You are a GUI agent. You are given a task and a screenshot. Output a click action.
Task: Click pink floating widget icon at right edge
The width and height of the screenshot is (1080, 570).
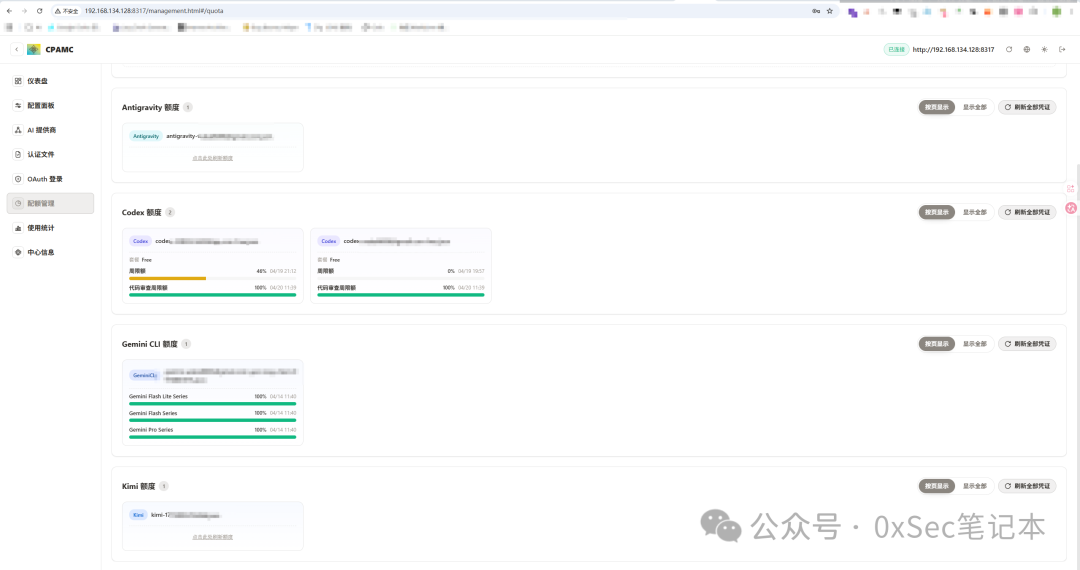1071,208
